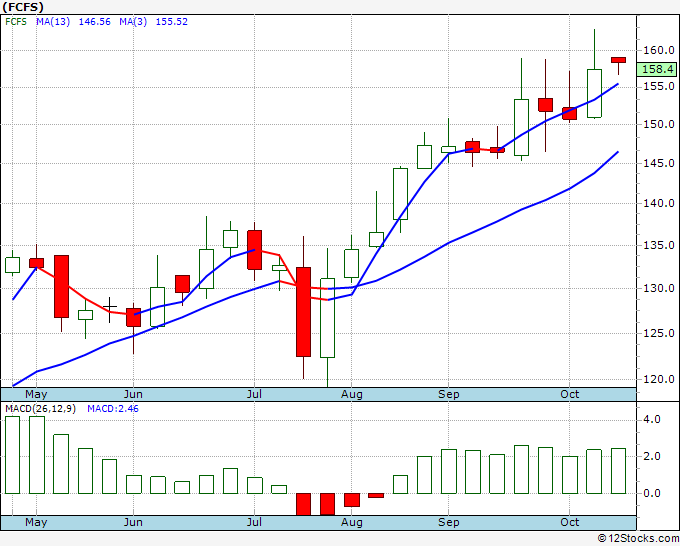Viewport: 680px width, 546px height.
Task: Click the 0.0 MACD axis label
Action: click(x=652, y=493)
